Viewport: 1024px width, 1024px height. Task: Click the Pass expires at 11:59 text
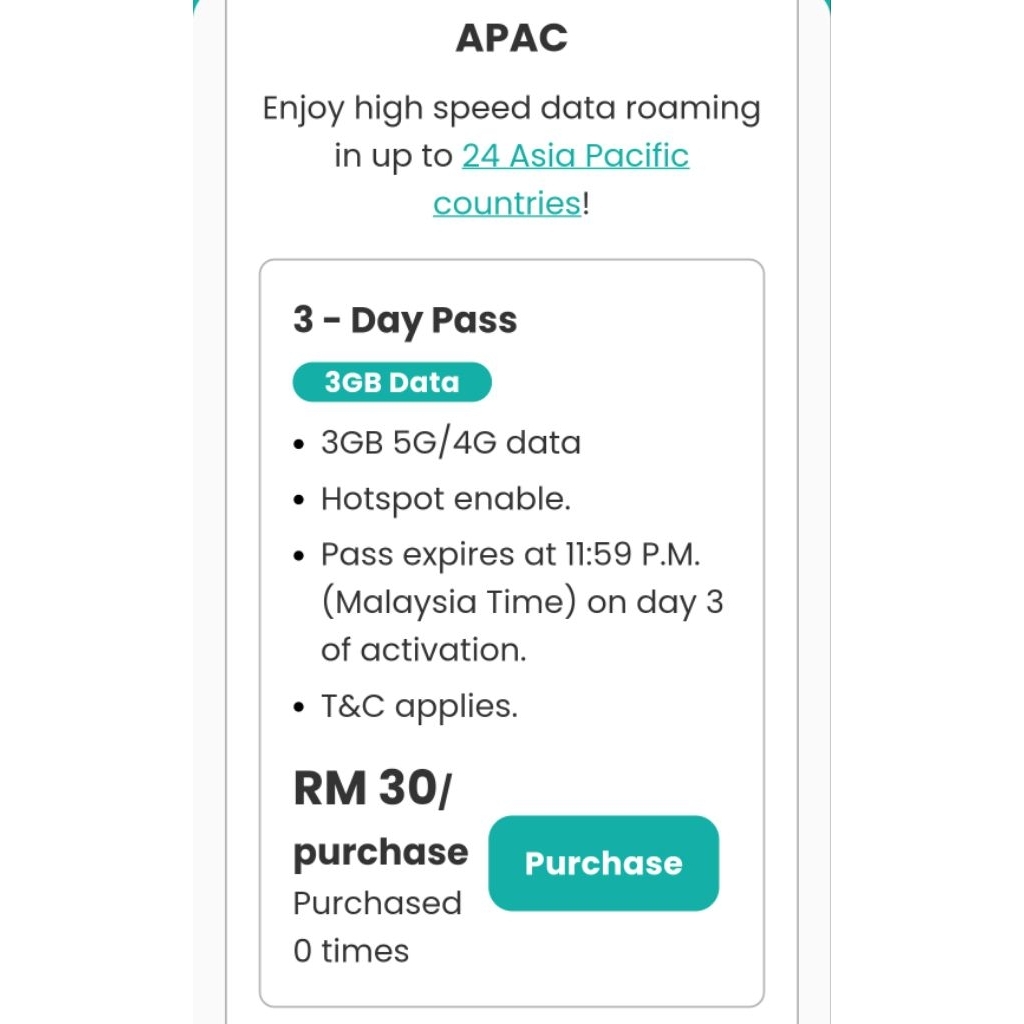(x=517, y=554)
